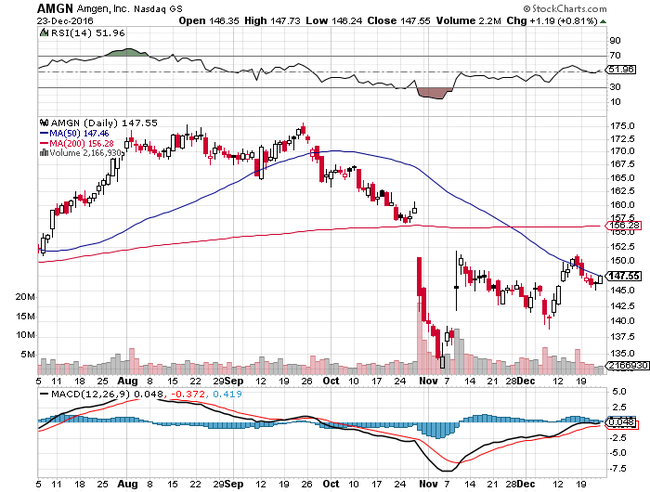Click the Nasdaq GS exchange label

pos(158,9)
